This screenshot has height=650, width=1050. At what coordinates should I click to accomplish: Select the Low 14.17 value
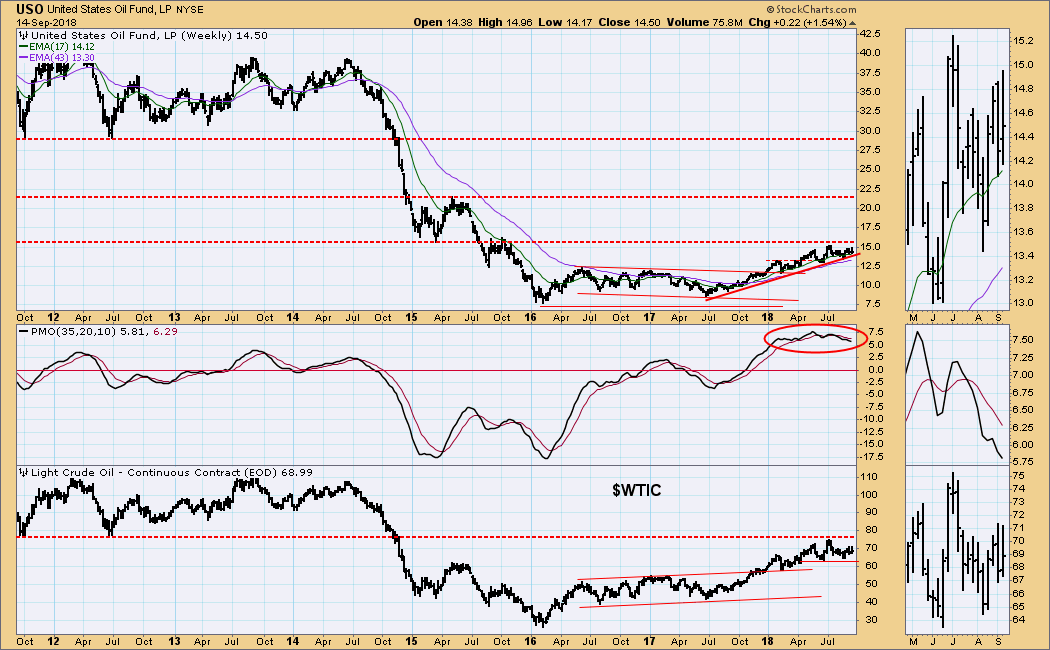(565, 22)
